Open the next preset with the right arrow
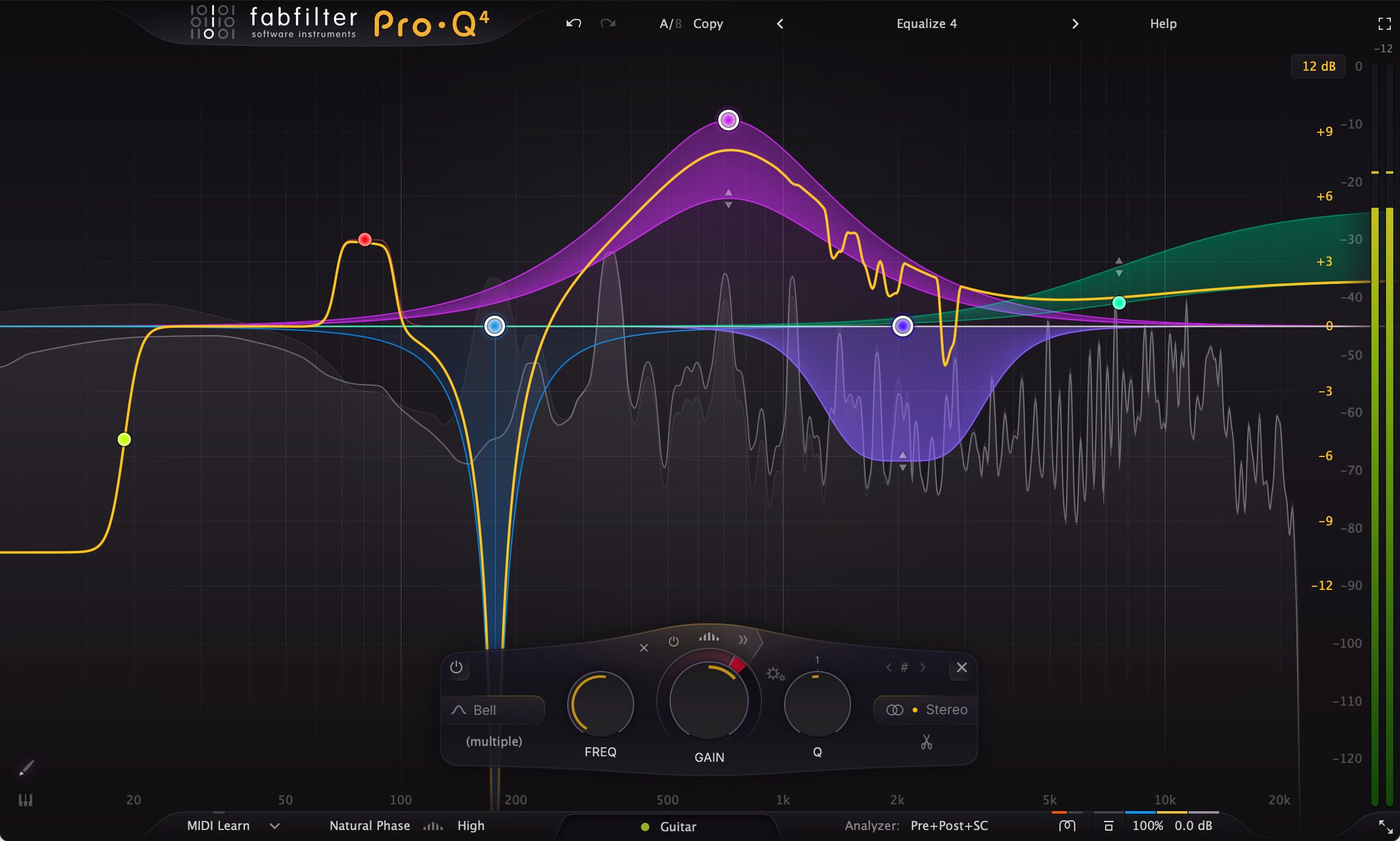Viewport: 1400px width, 841px height. coord(1075,24)
